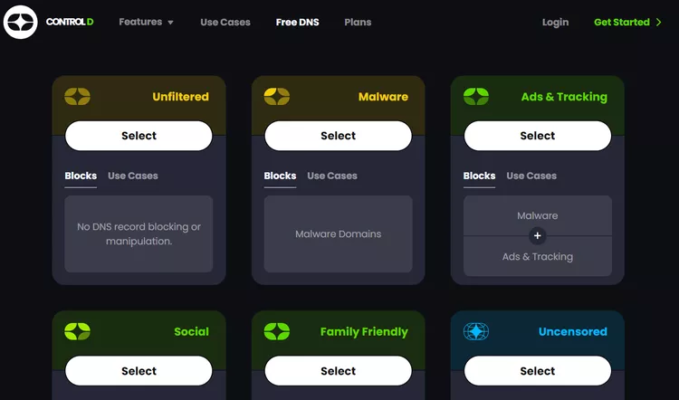
Task: Show Blocks tab in Ads & Tracking card
Action: [479, 176]
